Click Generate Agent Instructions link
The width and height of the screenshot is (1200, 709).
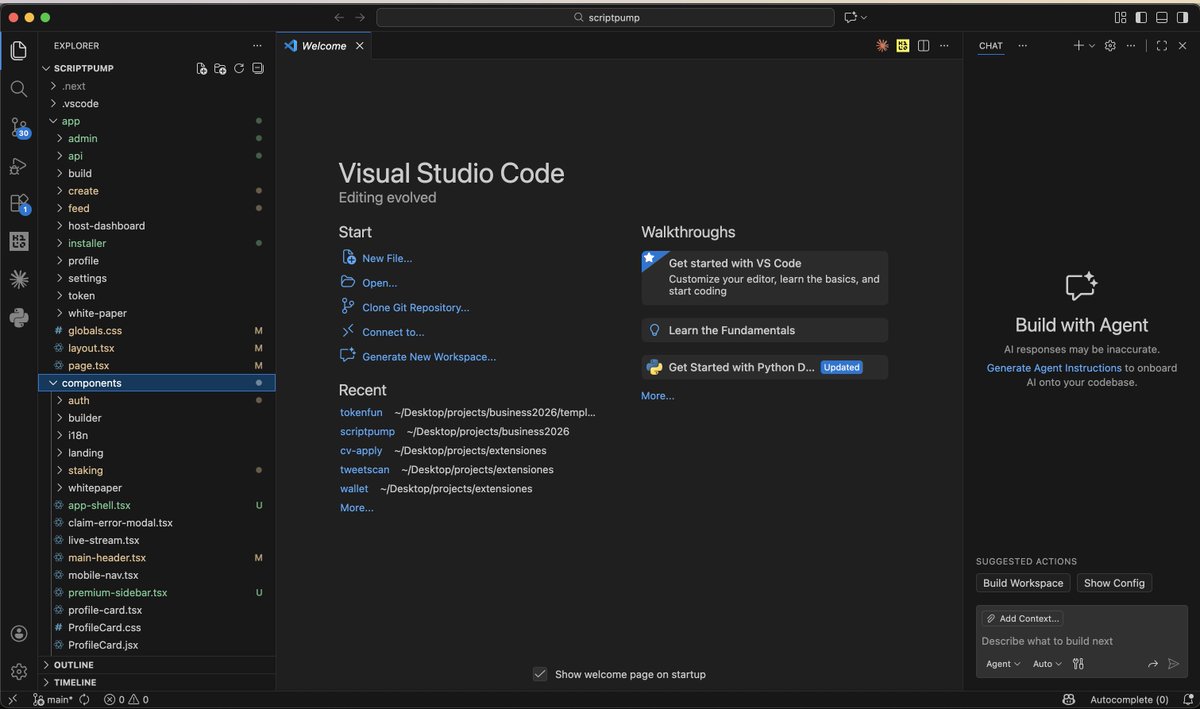click(x=1054, y=368)
